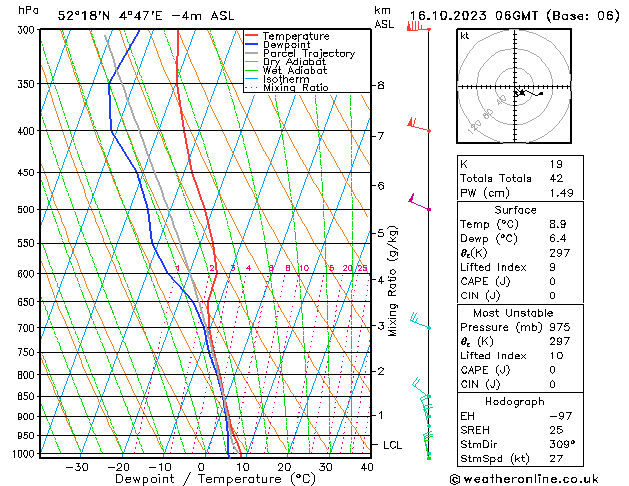The height and width of the screenshot is (486, 629).
Task: Click the gray Parcel Trajectory legend line
Action: click(253, 54)
